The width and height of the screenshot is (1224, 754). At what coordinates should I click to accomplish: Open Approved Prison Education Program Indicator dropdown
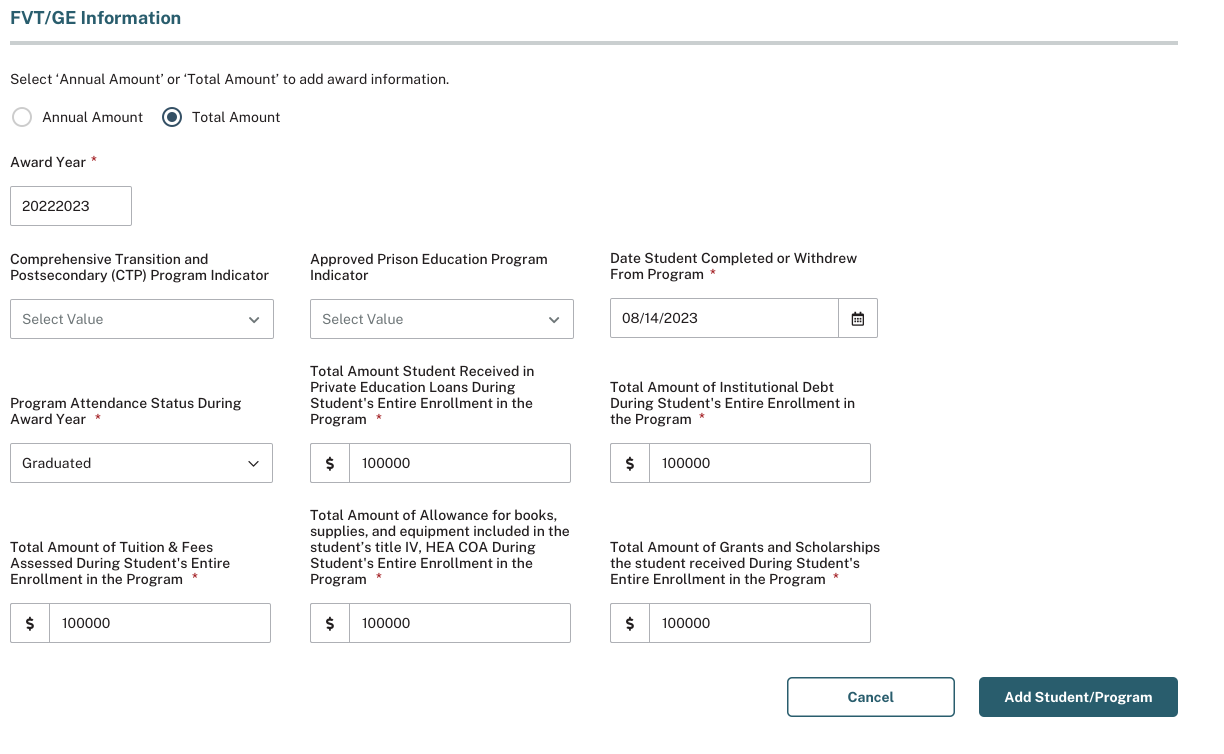pyautogui.click(x=441, y=319)
